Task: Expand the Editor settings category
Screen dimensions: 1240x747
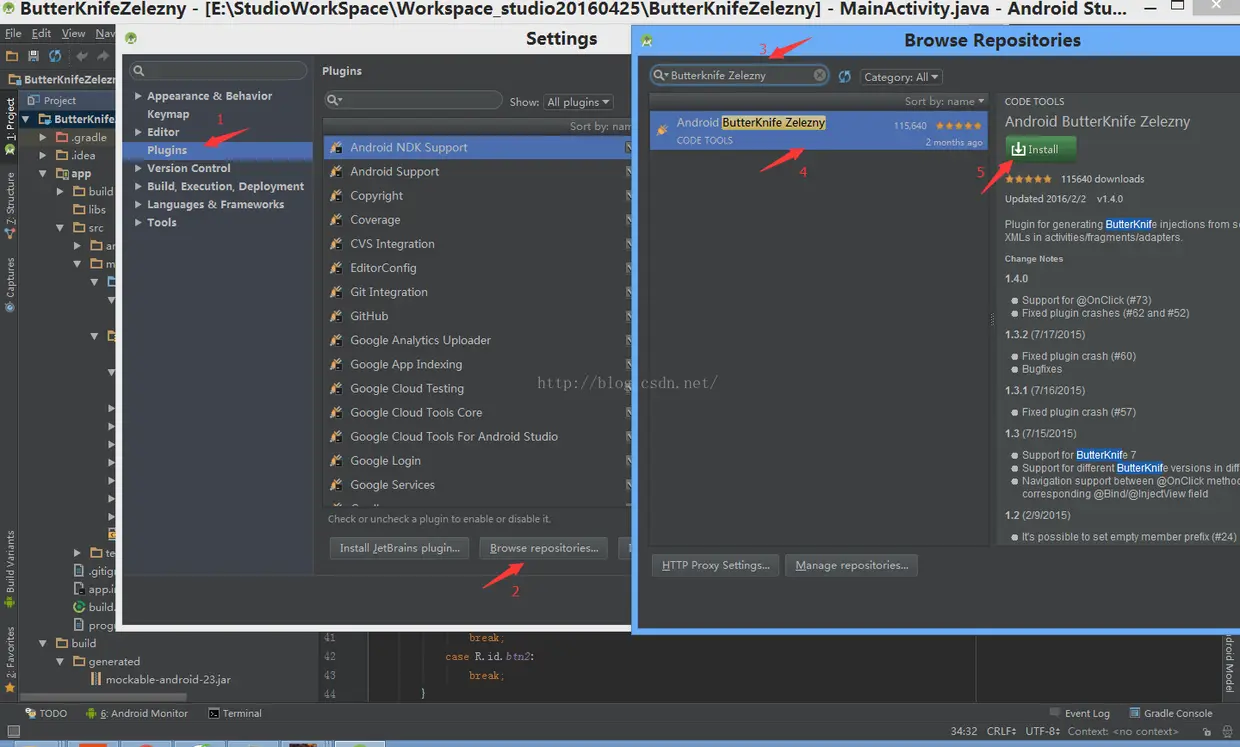Action: (x=139, y=132)
